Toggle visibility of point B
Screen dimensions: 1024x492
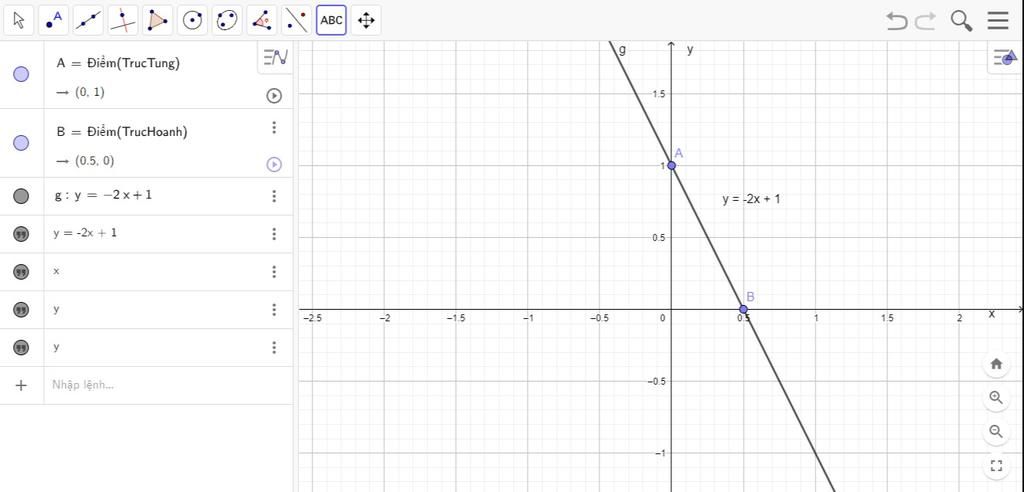click(x=21, y=143)
